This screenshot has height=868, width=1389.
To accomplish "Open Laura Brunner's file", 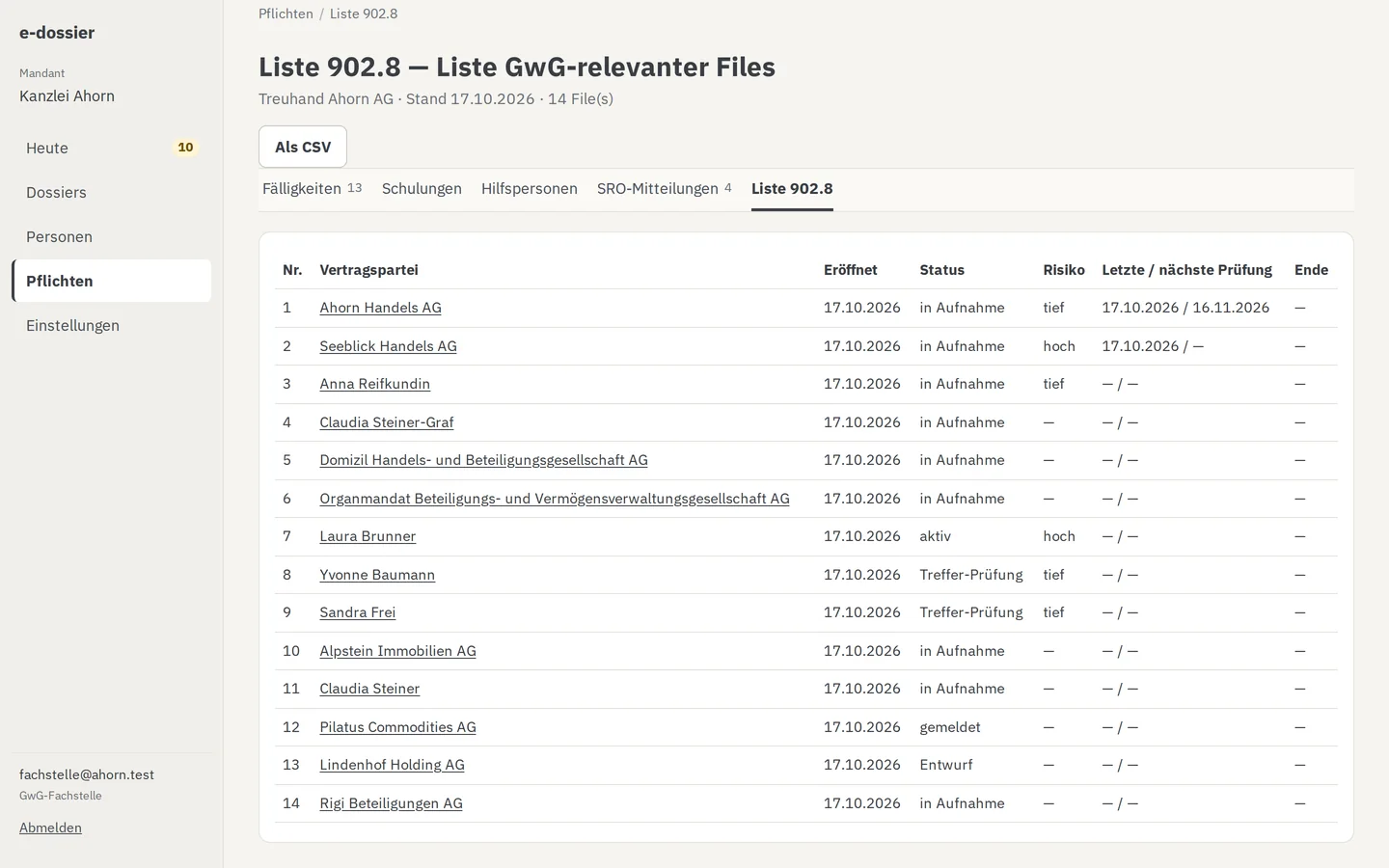I will pos(368,536).
